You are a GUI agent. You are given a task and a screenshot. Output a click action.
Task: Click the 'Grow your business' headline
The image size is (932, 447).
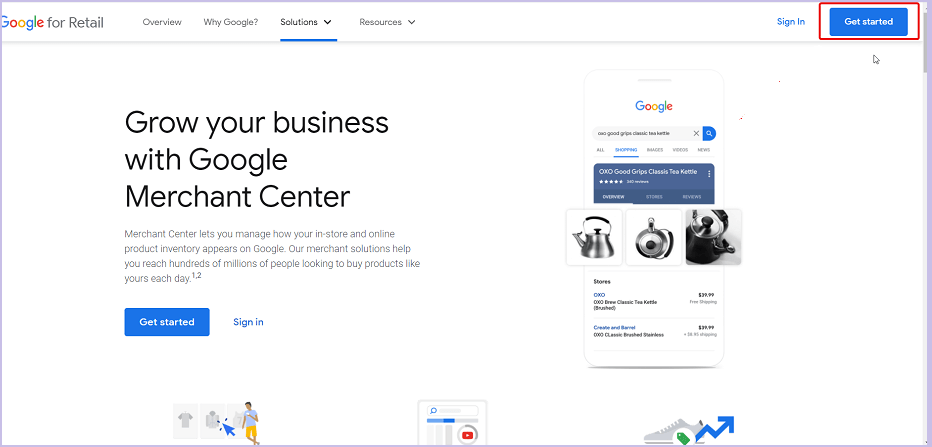(x=256, y=159)
